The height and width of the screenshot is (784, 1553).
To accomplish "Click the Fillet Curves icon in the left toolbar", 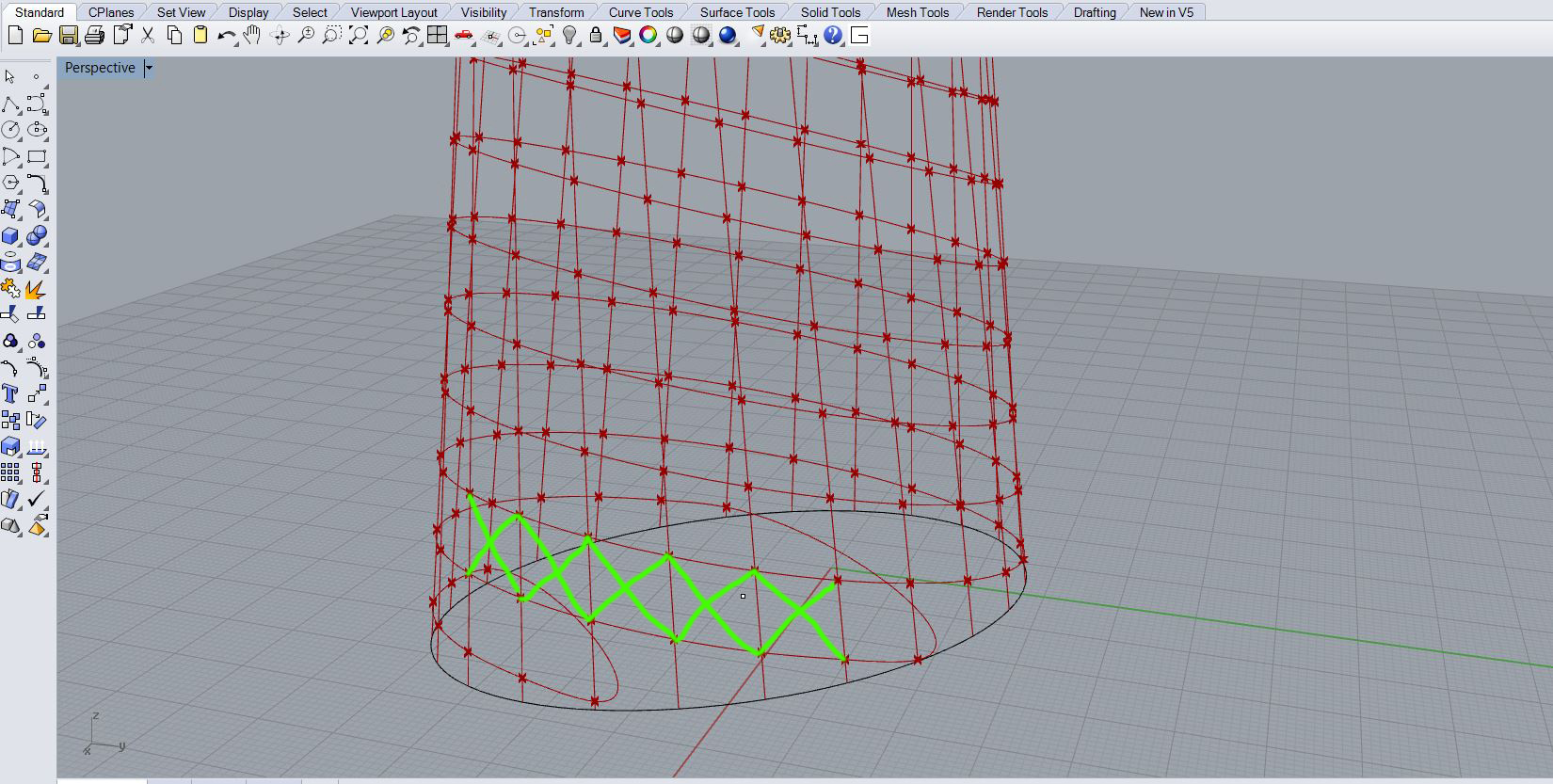I will click(37, 183).
